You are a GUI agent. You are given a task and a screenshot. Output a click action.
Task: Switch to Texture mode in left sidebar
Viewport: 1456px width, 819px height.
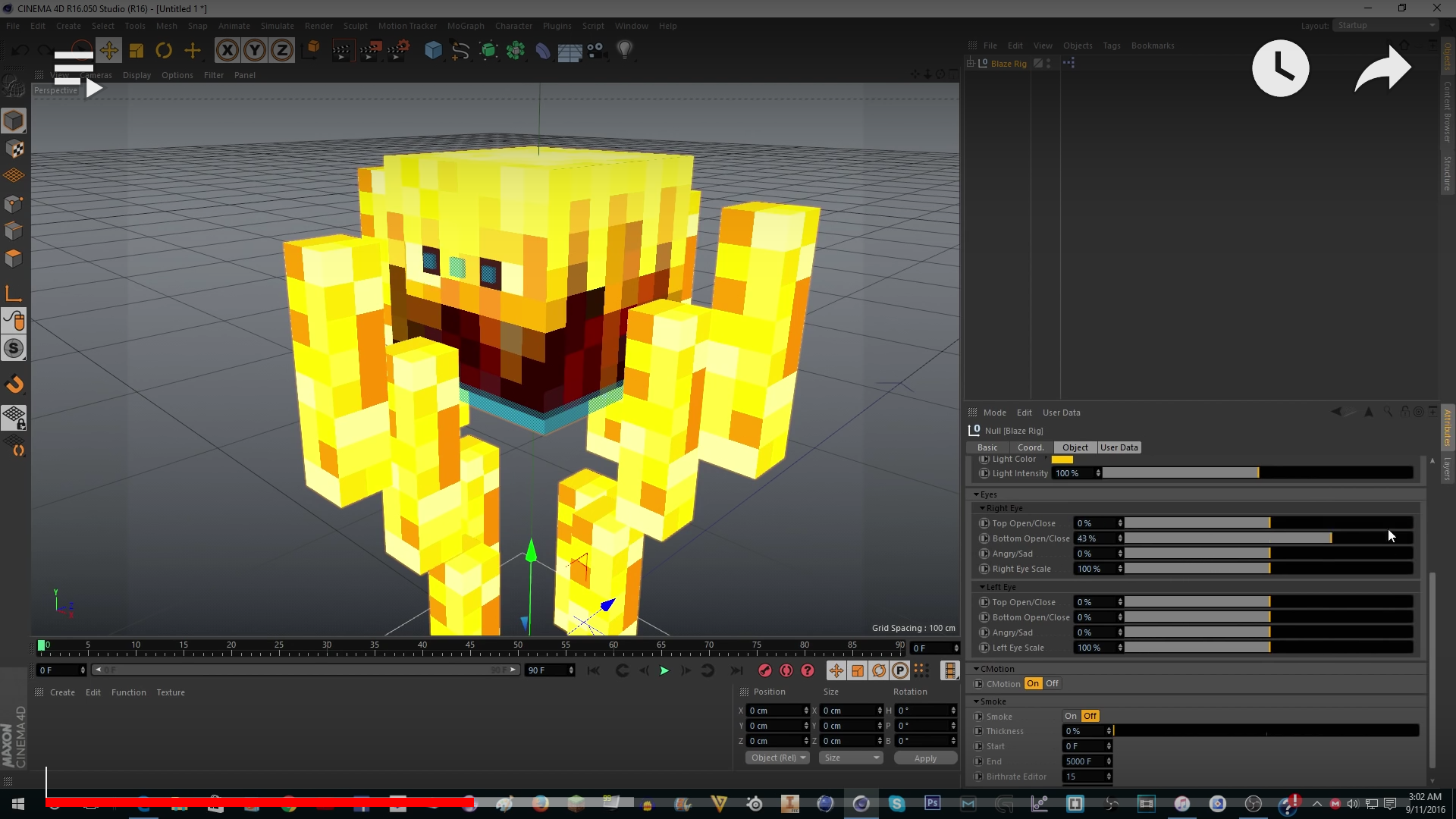[x=14, y=149]
